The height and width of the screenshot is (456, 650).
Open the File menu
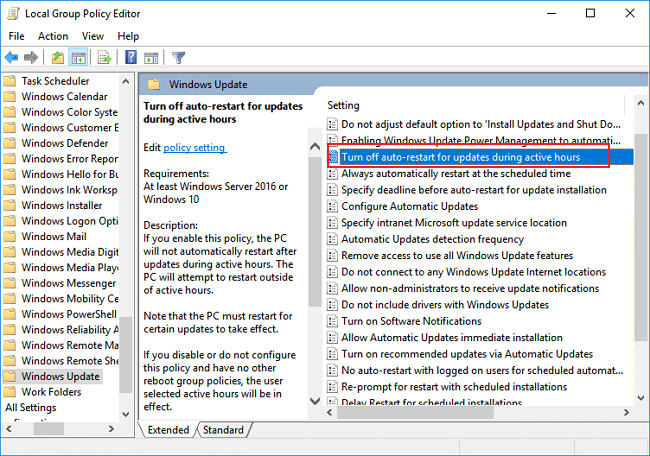(x=17, y=36)
